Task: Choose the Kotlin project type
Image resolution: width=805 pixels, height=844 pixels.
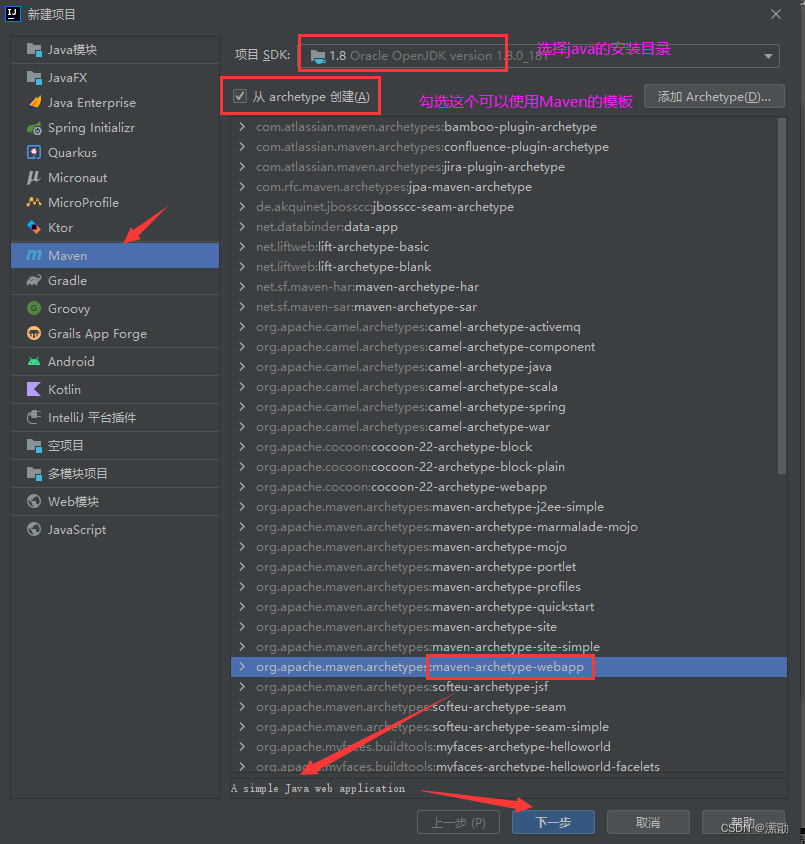Action: coord(115,389)
